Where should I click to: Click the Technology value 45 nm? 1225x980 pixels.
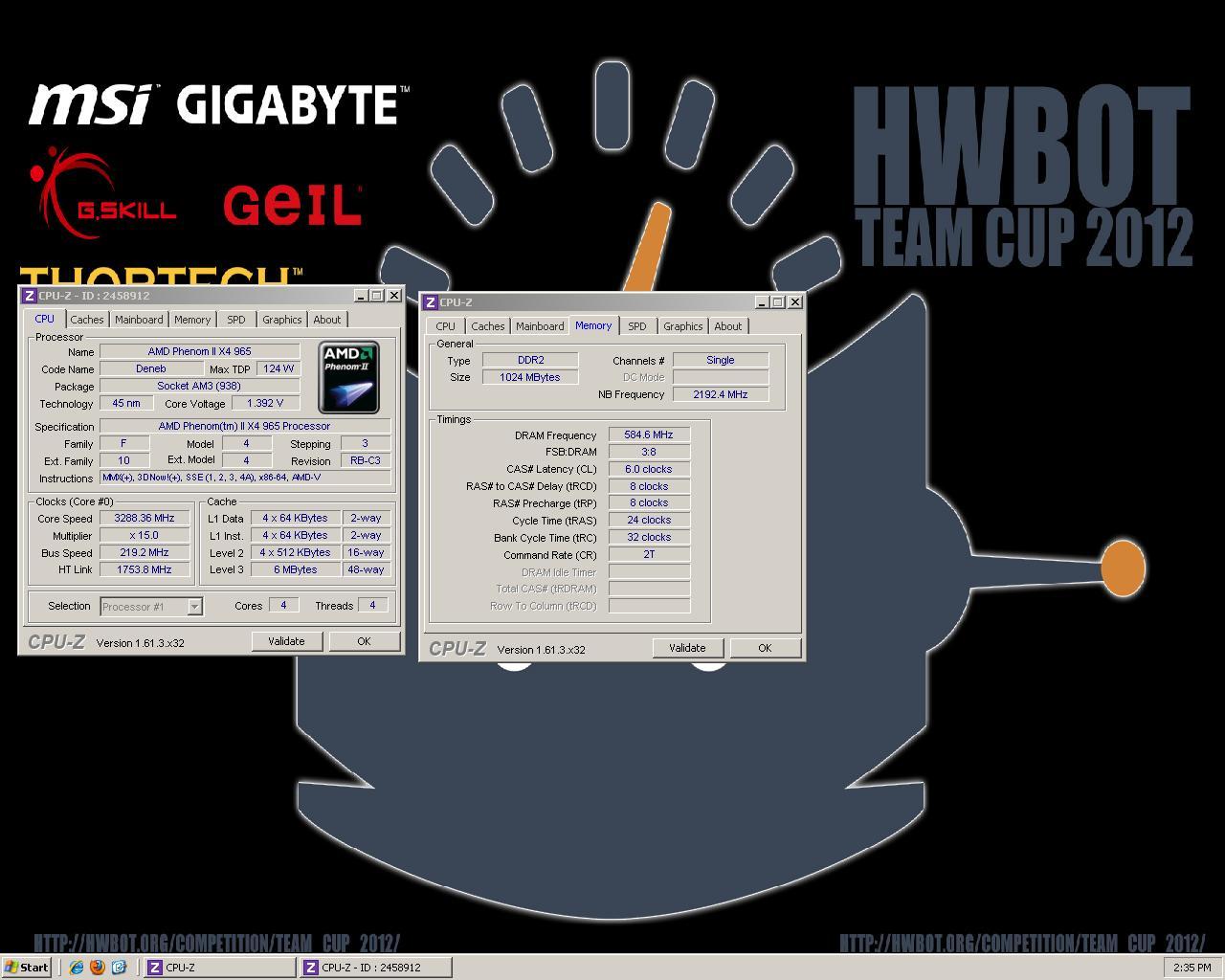pos(126,403)
